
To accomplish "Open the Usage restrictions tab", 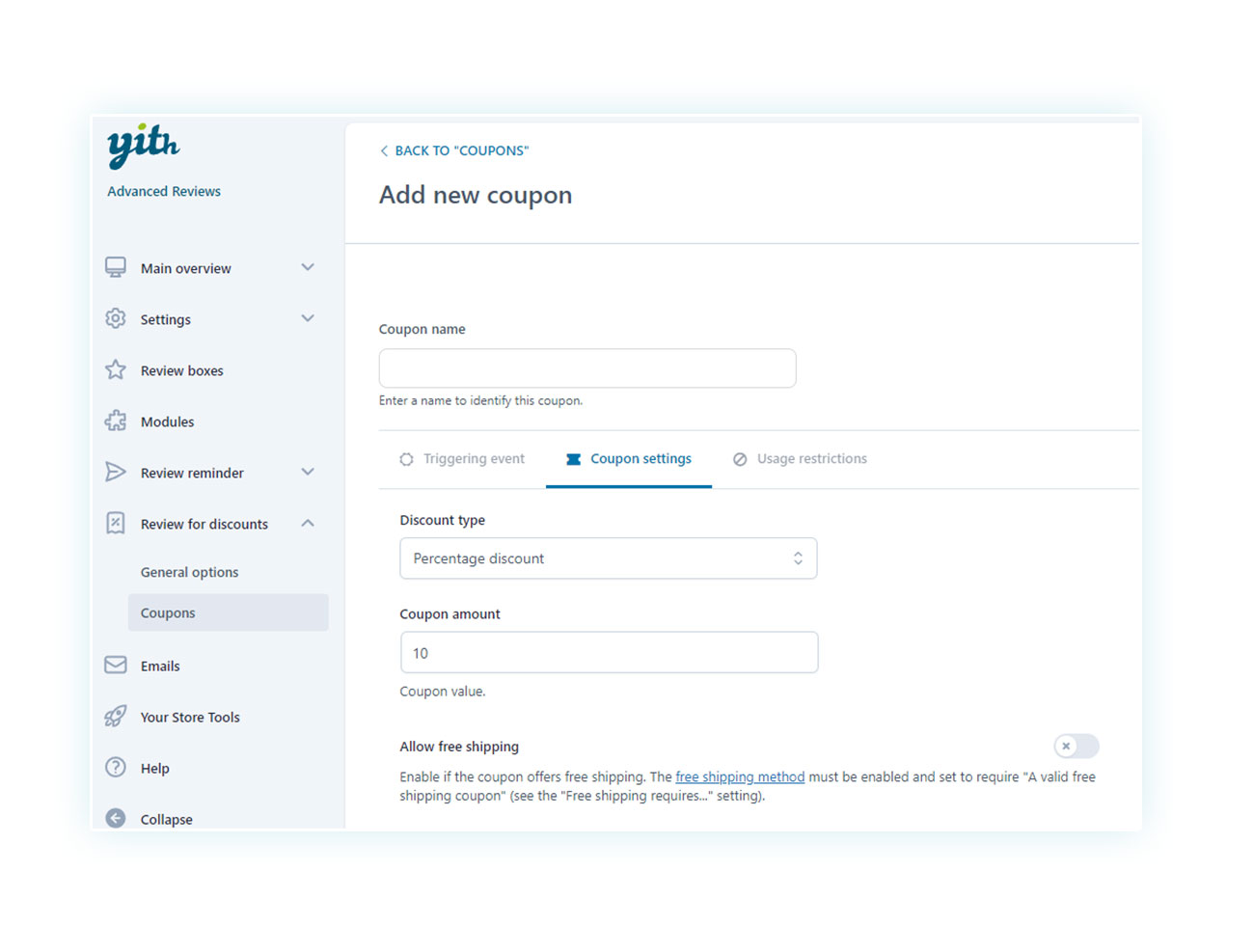I will pyautogui.click(x=801, y=459).
